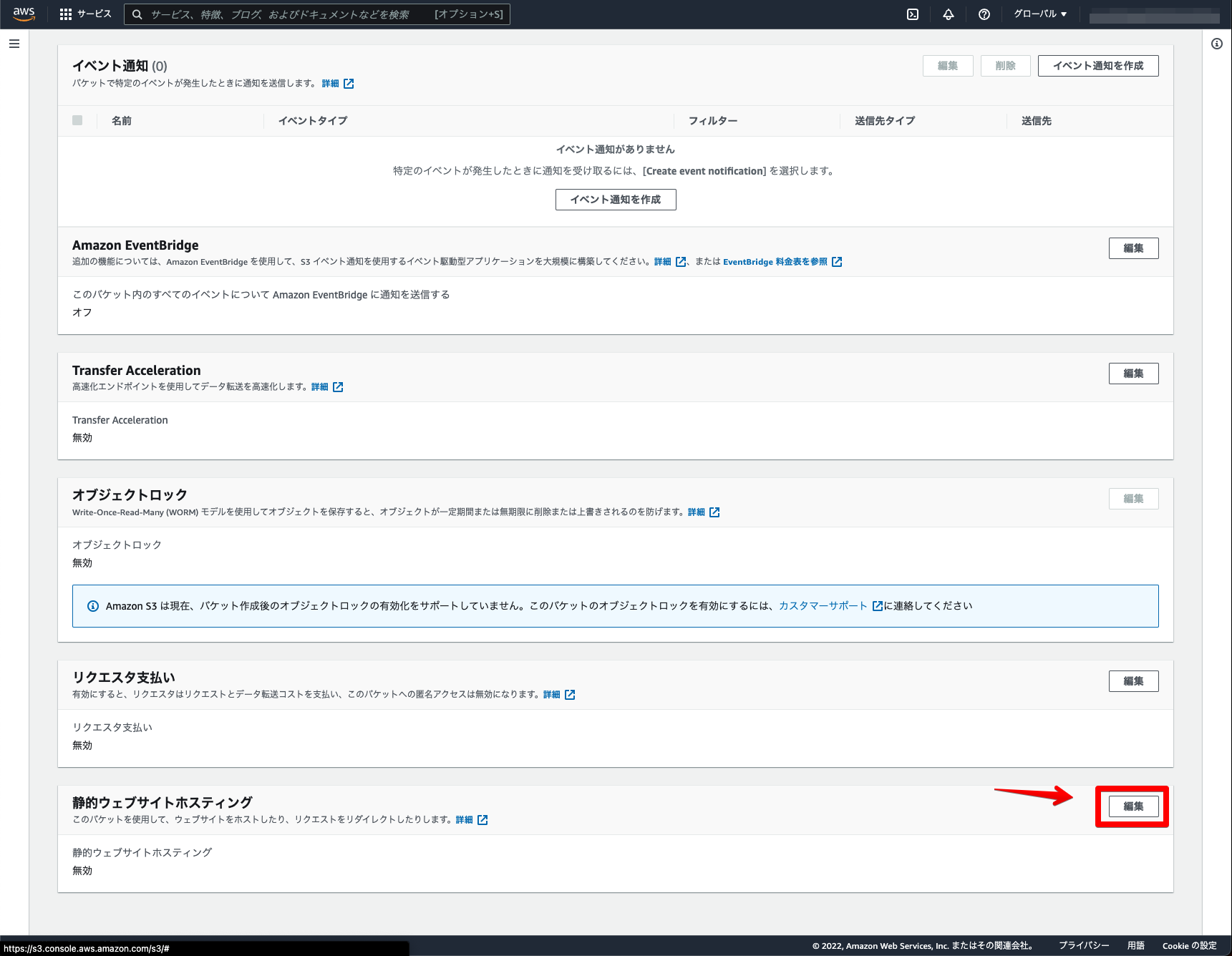Open 詳細 link under 静的ウェブサイトホスティング

click(x=464, y=820)
